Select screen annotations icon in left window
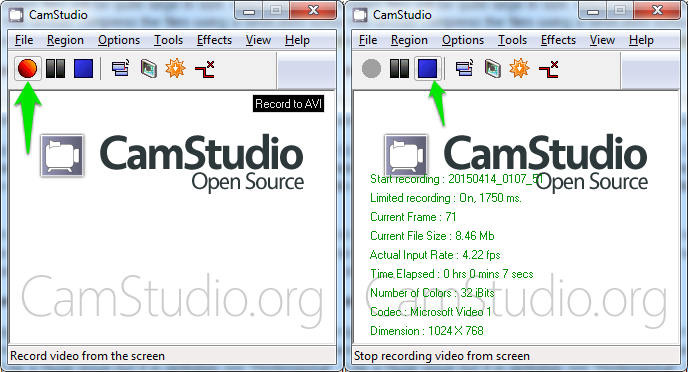Viewport: 688px width, 372px height. 149,69
